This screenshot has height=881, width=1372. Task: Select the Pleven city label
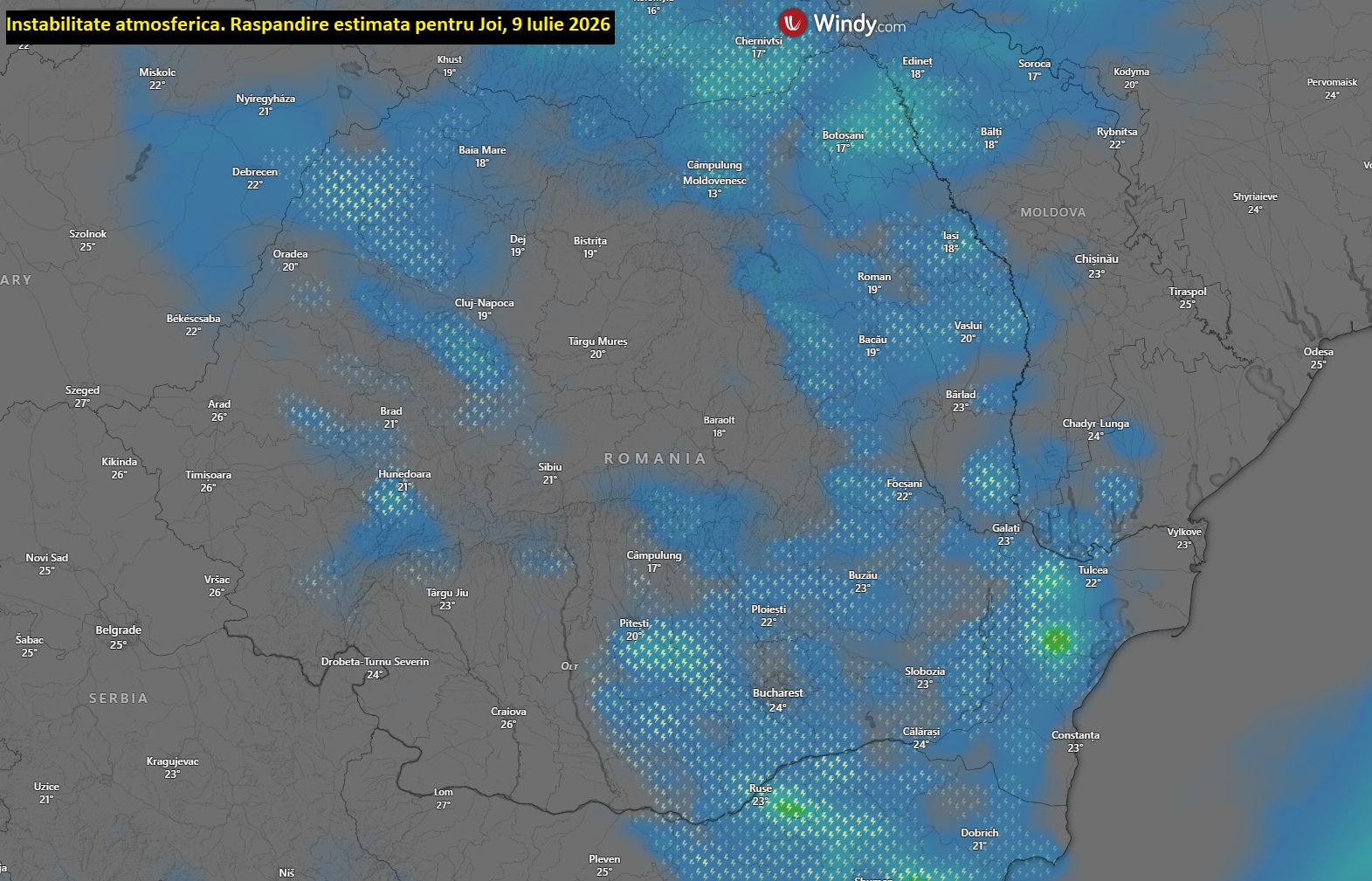coord(604,859)
